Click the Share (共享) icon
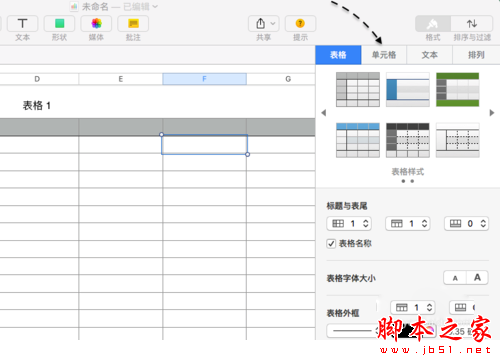The width and height of the screenshot is (503, 361). [260, 24]
